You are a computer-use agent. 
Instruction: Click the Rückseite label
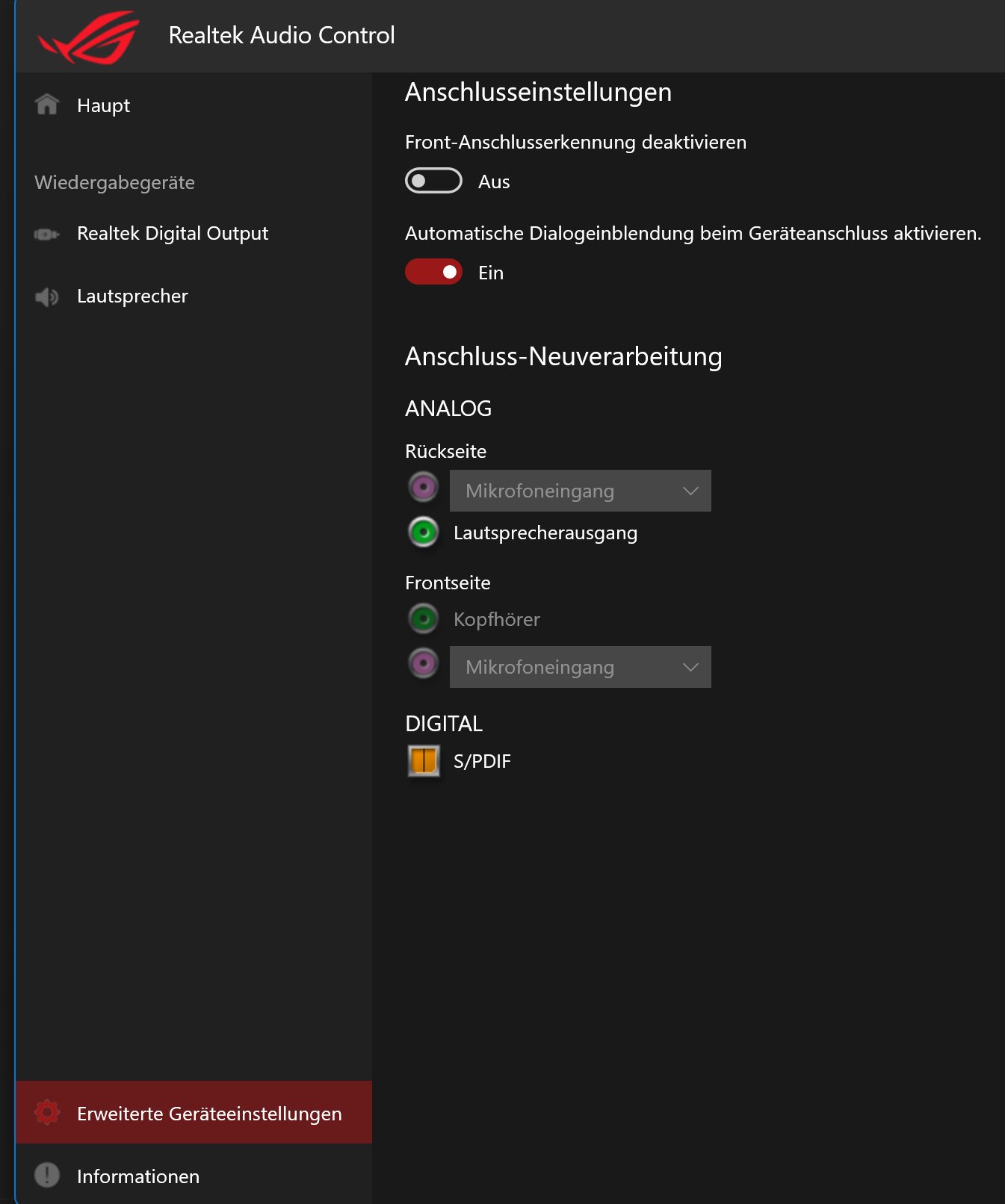pyautogui.click(x=445, y=451)
